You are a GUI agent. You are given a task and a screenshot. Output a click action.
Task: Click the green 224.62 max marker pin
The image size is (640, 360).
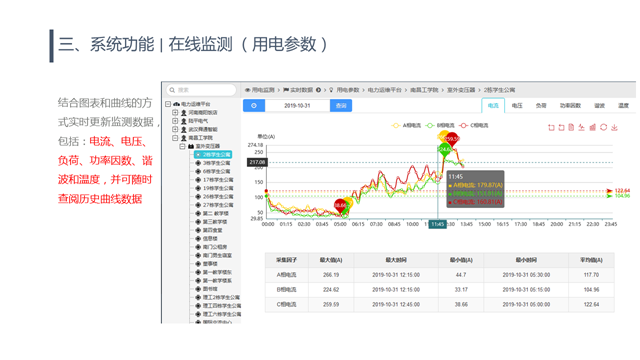click(444, 150)
